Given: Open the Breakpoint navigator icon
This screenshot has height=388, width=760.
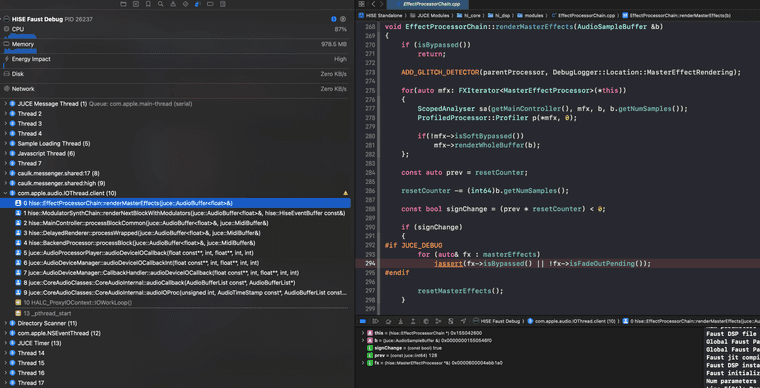Looking at the screenshot, I should pos(210,4).
